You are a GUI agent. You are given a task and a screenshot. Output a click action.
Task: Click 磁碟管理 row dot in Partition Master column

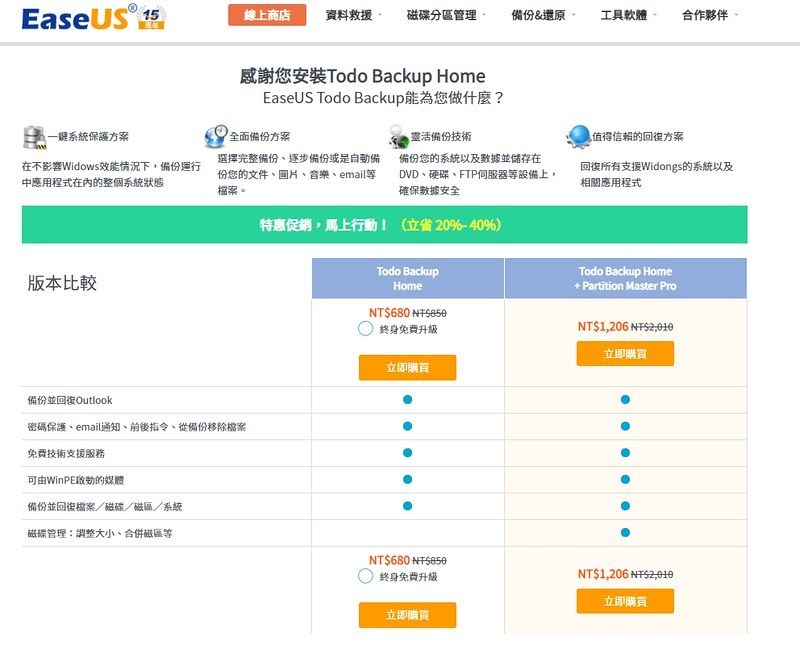(x=625, y=533)
